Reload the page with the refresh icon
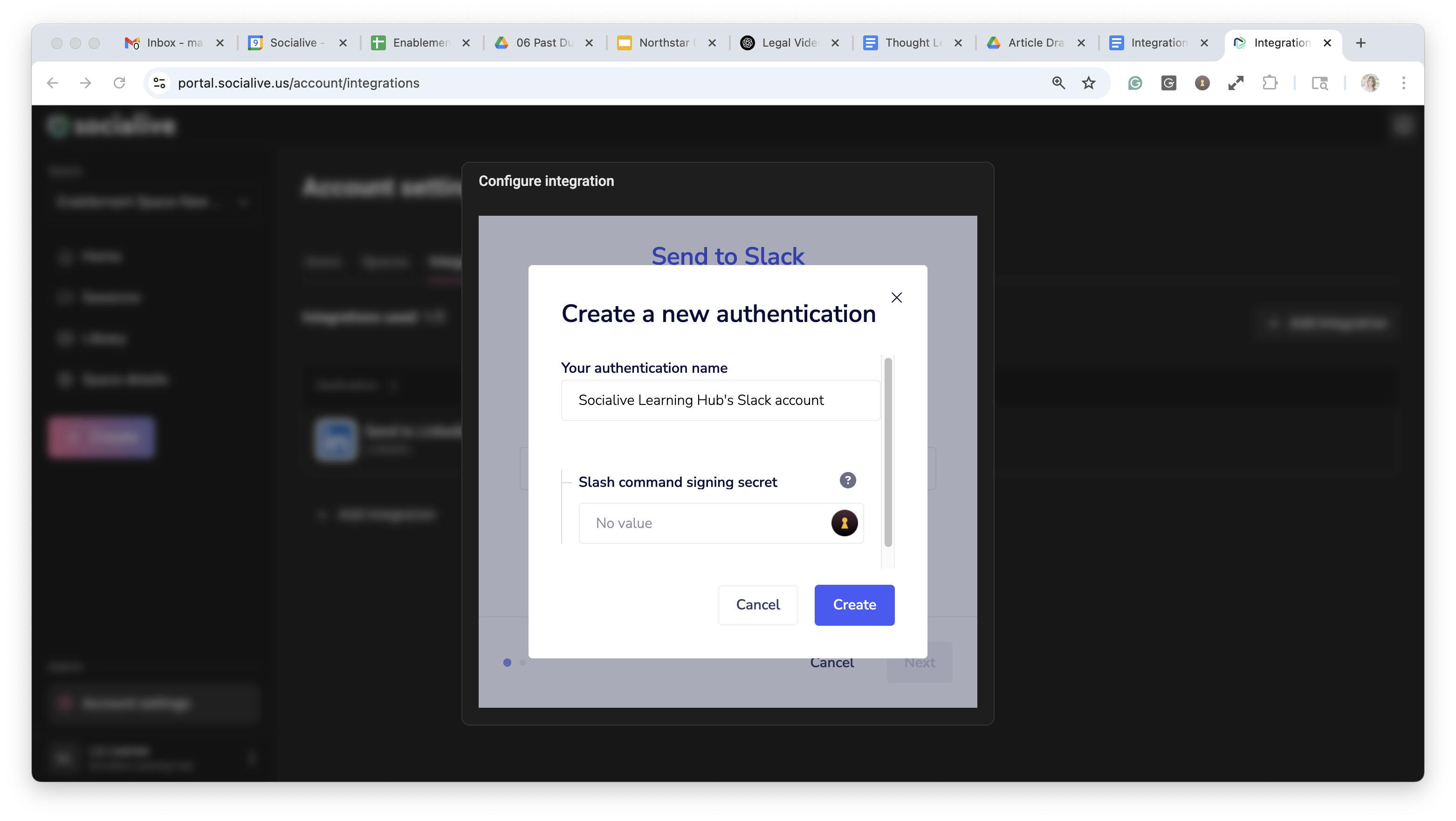 tap(119, 83)
